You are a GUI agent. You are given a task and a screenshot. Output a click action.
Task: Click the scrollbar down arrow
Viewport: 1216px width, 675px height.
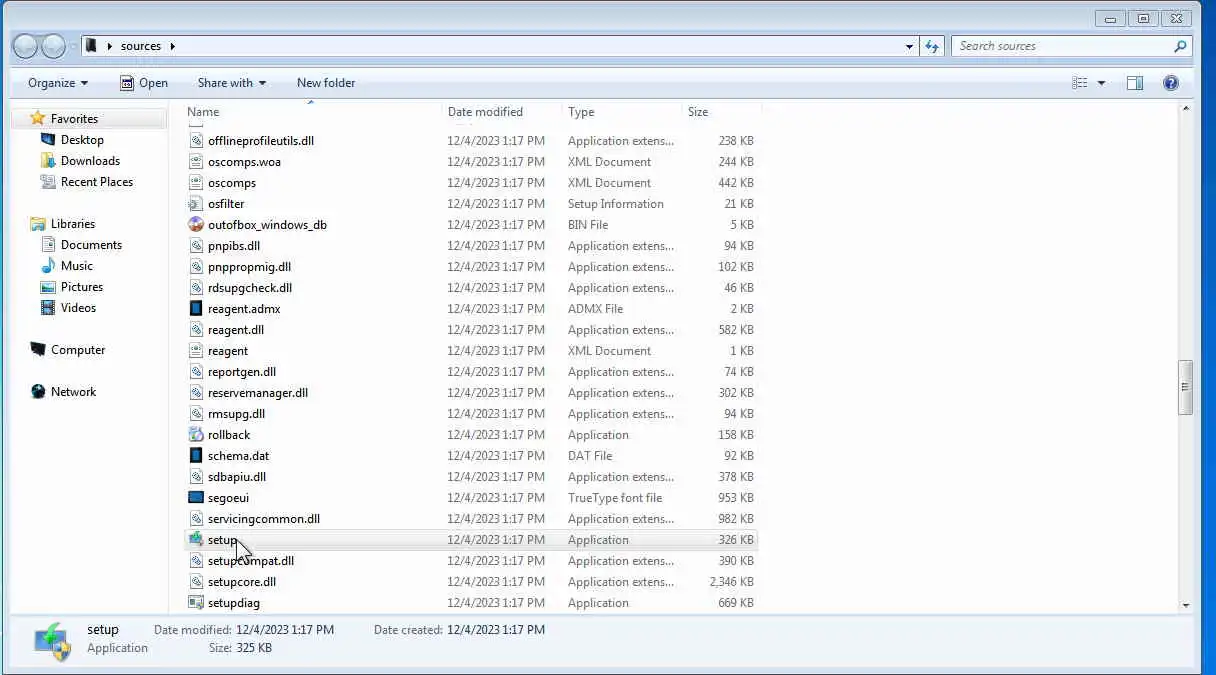[1186, 605]
